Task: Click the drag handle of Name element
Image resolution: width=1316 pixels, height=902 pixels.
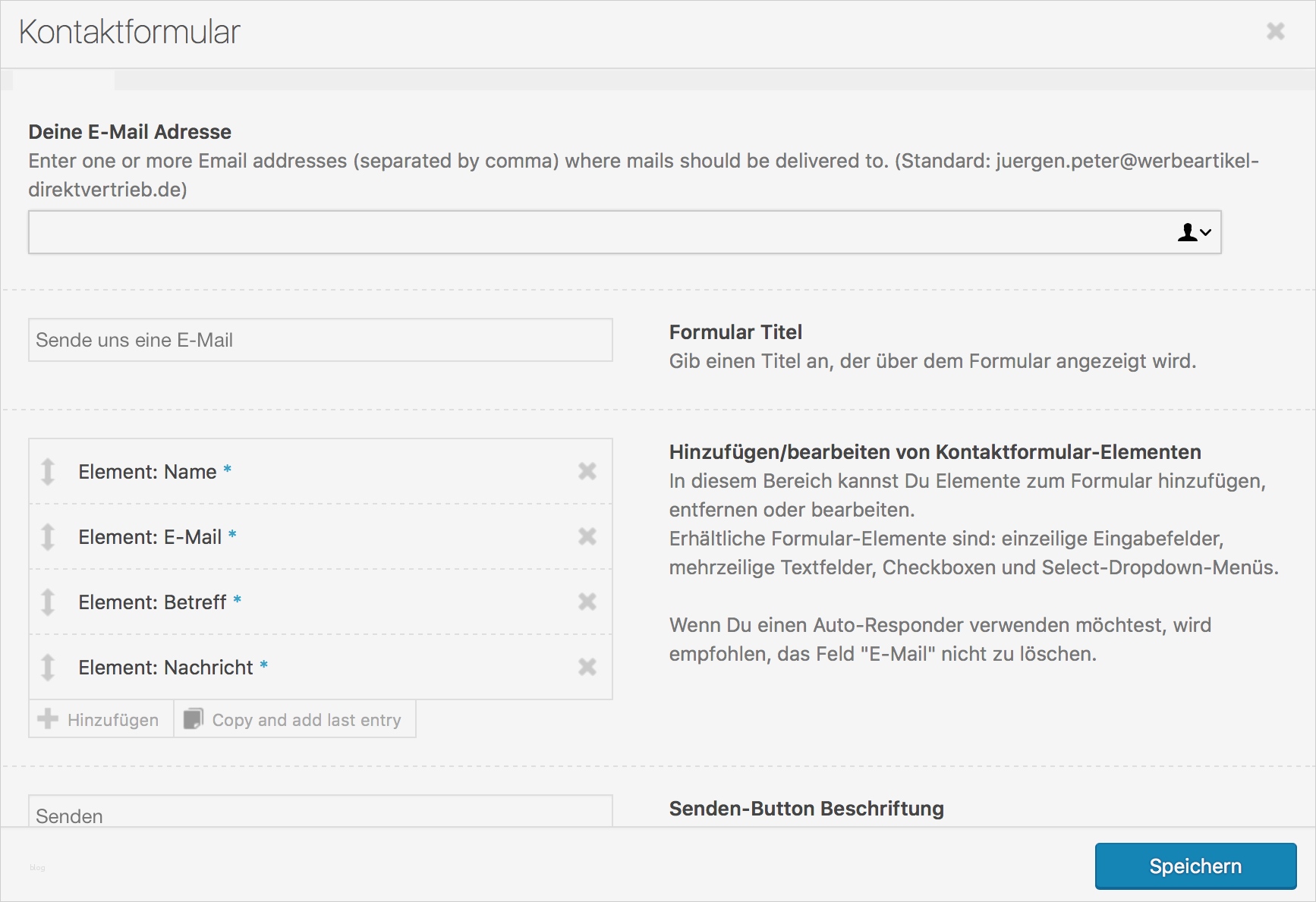Action: [48, 471]
